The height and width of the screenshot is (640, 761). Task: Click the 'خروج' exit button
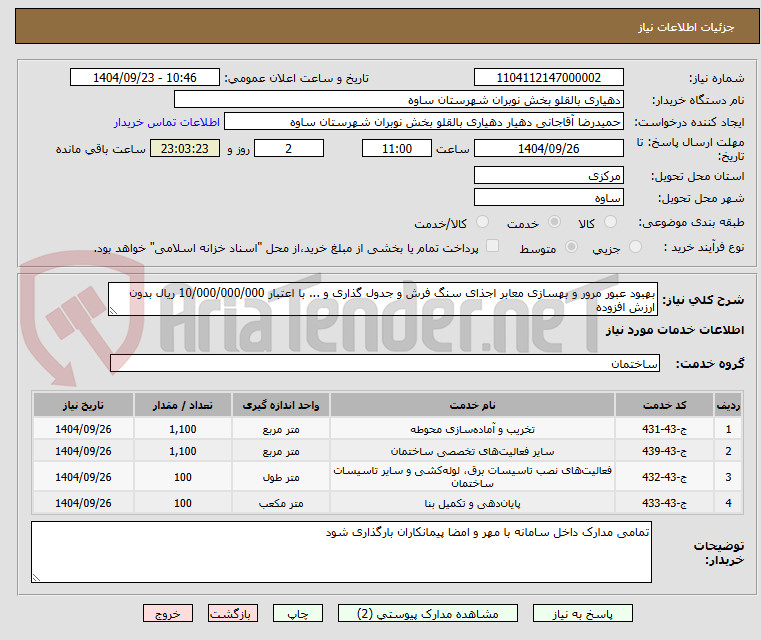click(x=167, y=613)
